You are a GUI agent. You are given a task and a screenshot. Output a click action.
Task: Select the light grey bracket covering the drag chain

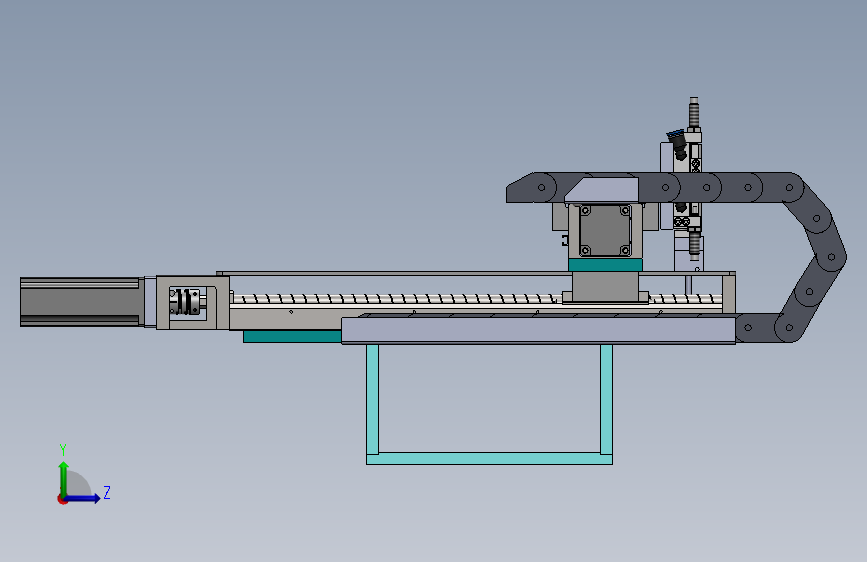(x=602, y=190)
